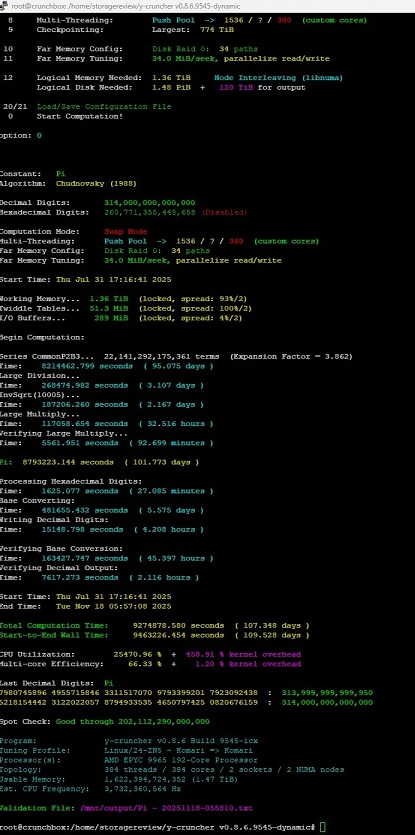415x835 pixels.
Task: Select '1,622,394,724,352 (1.47 TiB)' memory value
Action: coord(172,779)
